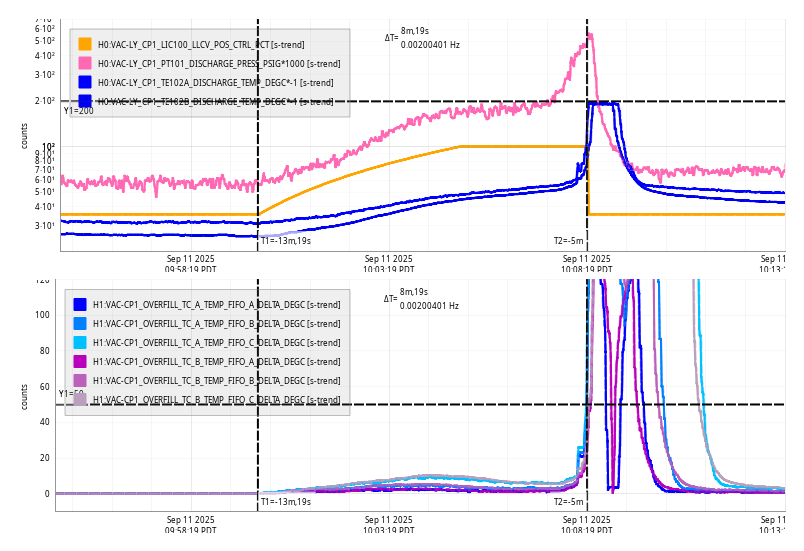The image size is (804, 551).
Task: Select the OVERFILL_TC_B_TEMP_FIFO_C legend color marker
Action: [80, 399]
